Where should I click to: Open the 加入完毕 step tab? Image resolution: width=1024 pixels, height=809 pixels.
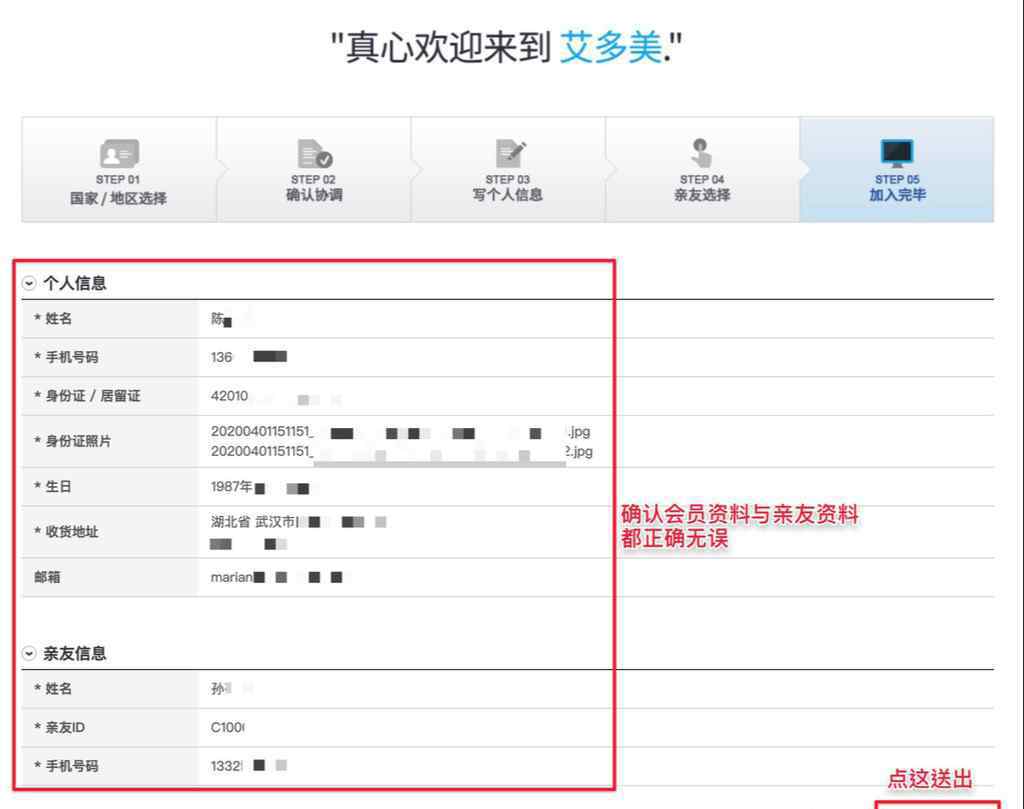pos(897,170)
